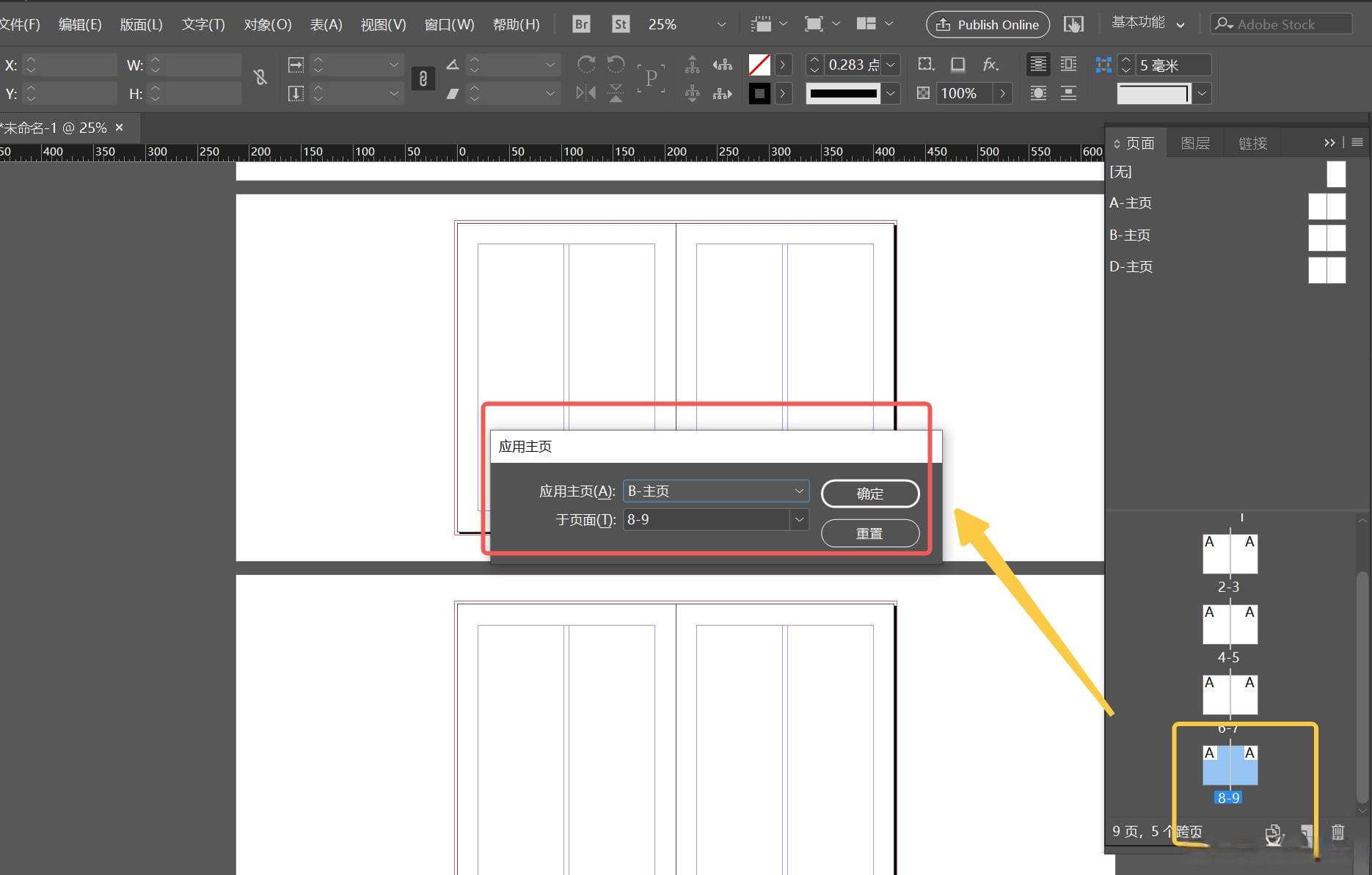
Task: Expand the 100% opacity slider arrow
Action: [1002, 93]
